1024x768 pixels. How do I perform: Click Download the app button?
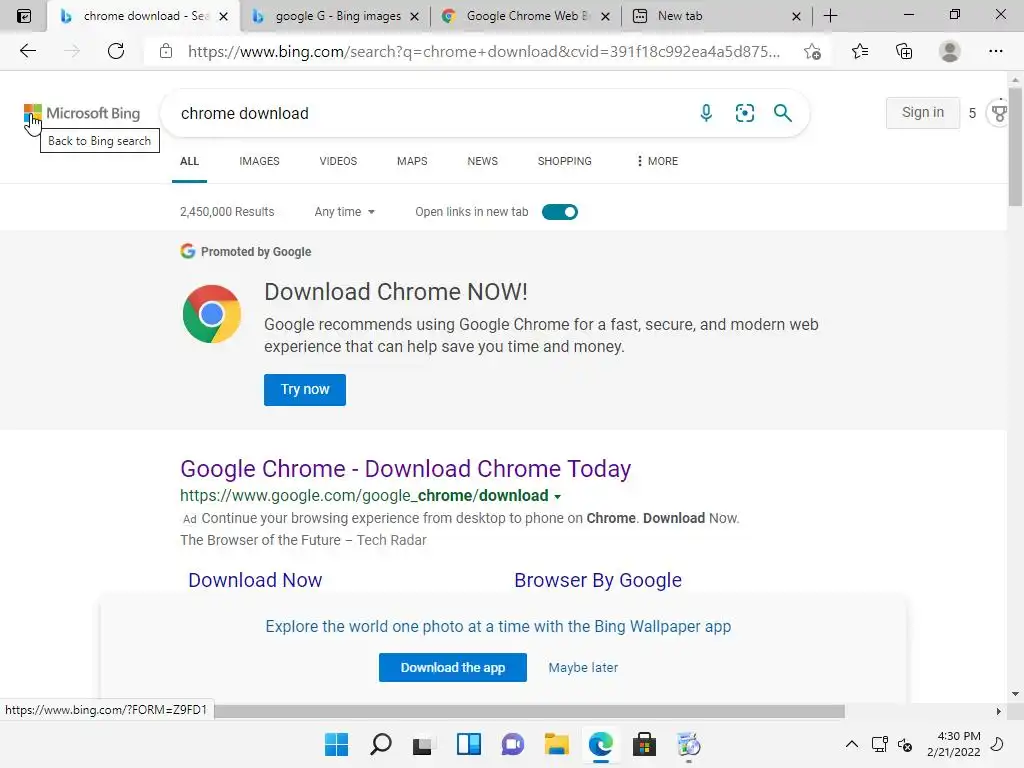pos(453,667)
